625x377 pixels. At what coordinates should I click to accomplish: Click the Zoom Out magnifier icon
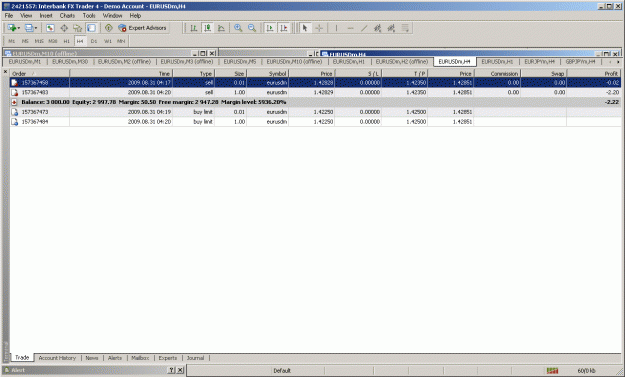coord(252,28)
